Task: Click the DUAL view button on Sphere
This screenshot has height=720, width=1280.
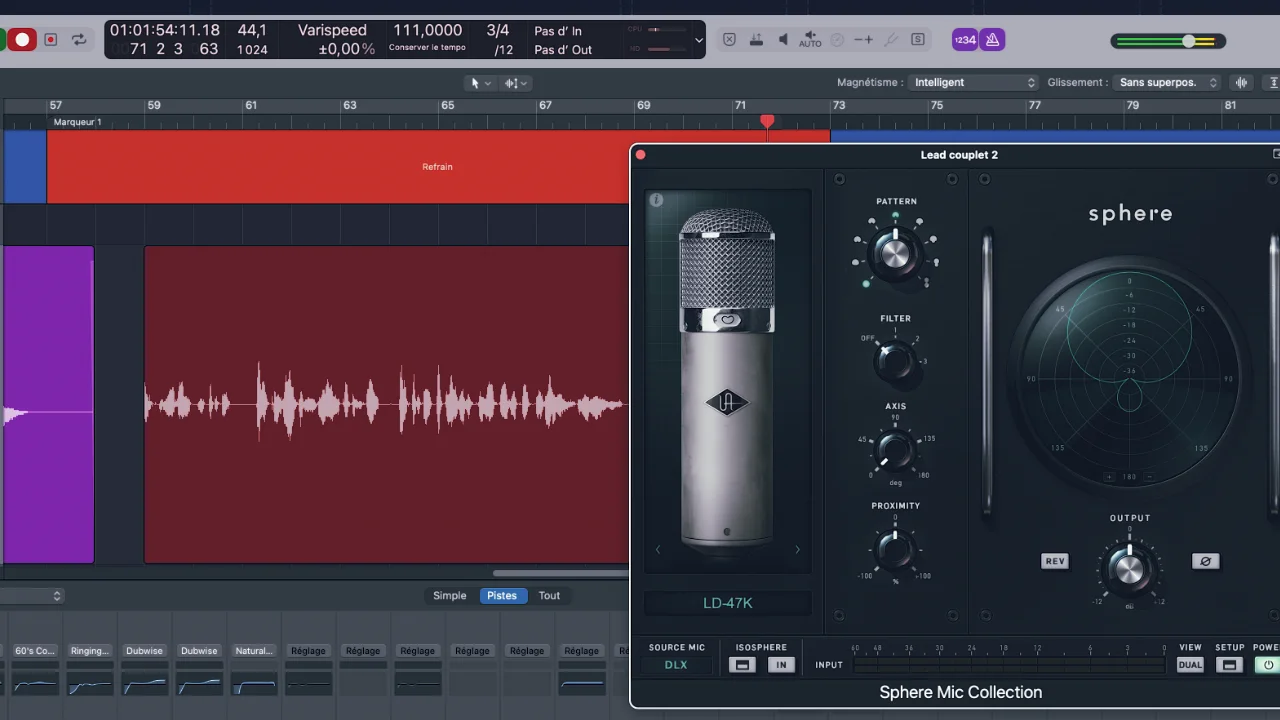Action: [1189, 665]
